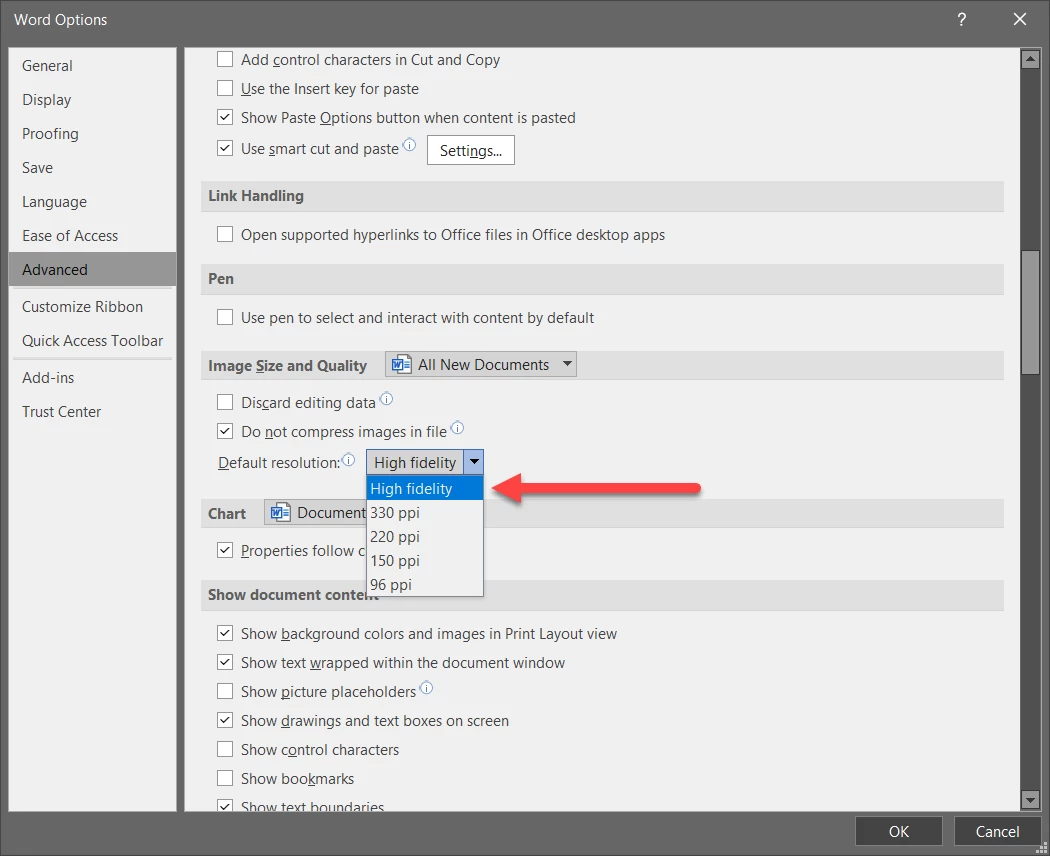The height and width of the screenshot is (856, 1050).
Task: Uncheck Do not compress images in file
Action: pyautogui.click(x=225, y=431)
